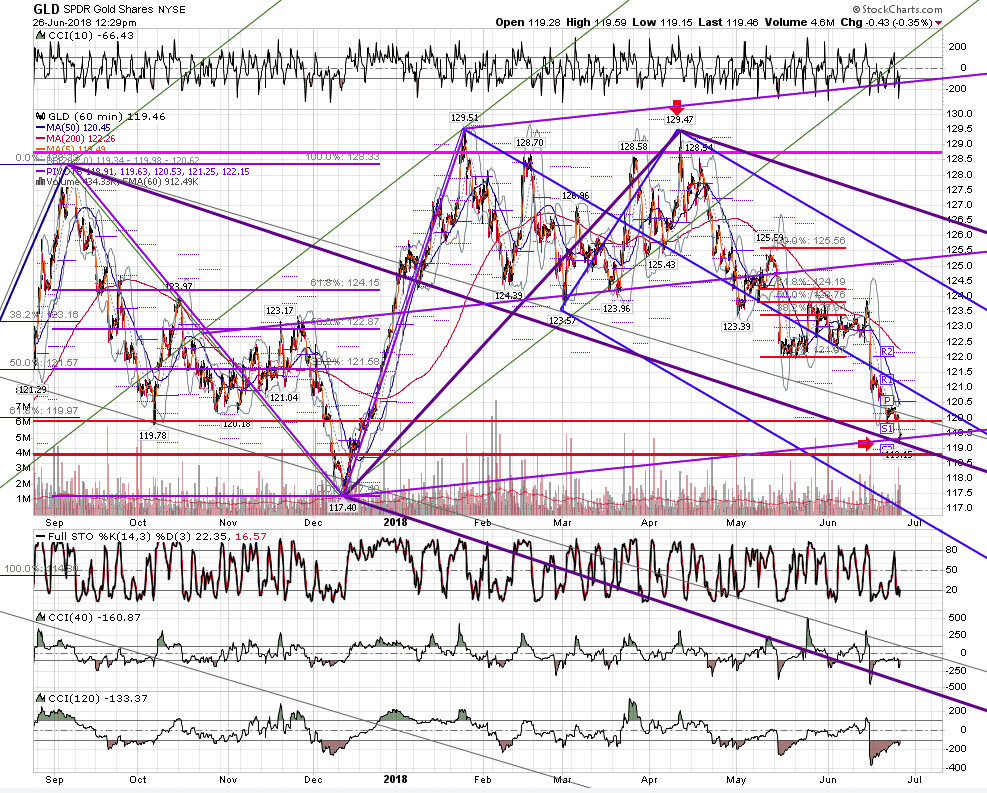Click the 129.51 peak price label
Image resolution: width=987 pixels, height=793 pixels.
(x=464, y=118)
